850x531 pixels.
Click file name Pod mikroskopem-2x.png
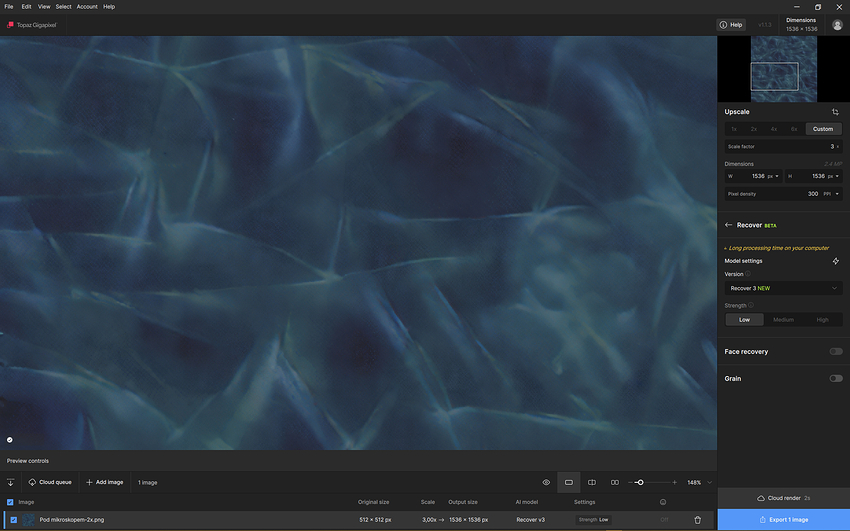pos(72,520)
